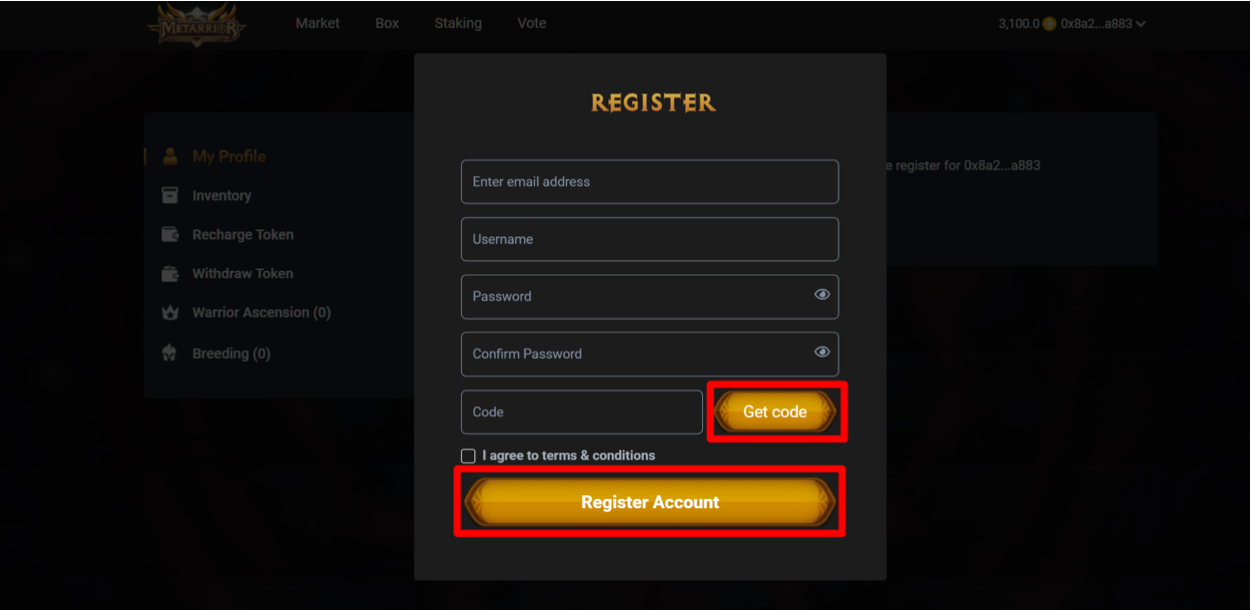Show password via eye icon in Password field

[x=822, y=295]
